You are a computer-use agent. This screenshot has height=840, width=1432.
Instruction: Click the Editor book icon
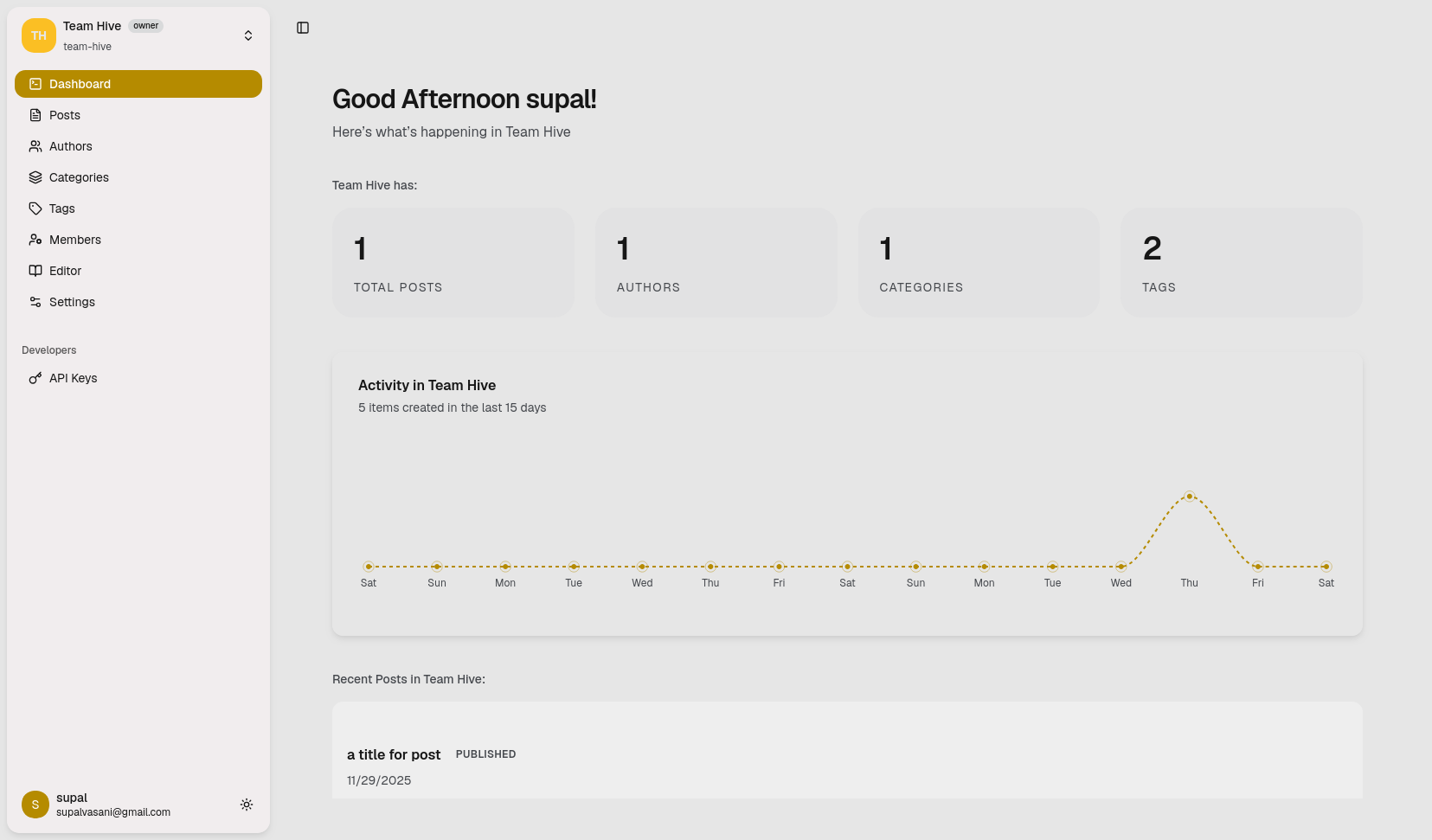35,271
